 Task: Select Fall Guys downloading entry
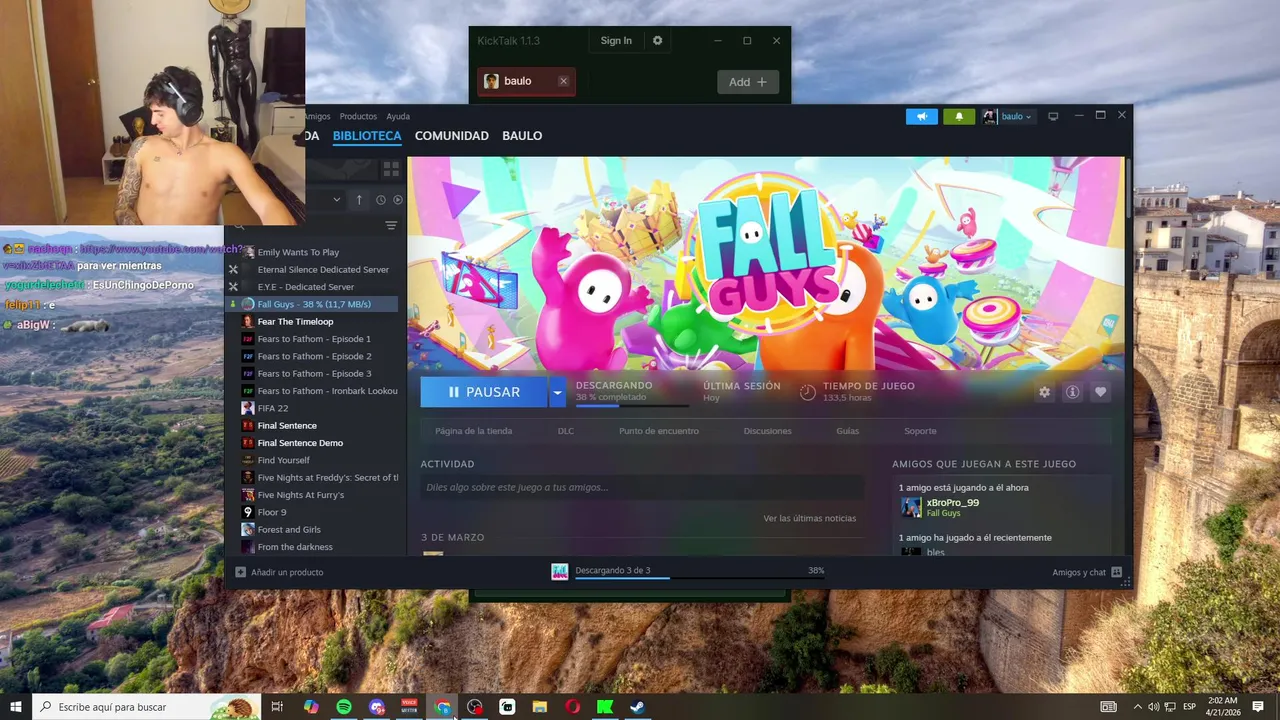tap(312, 304)
